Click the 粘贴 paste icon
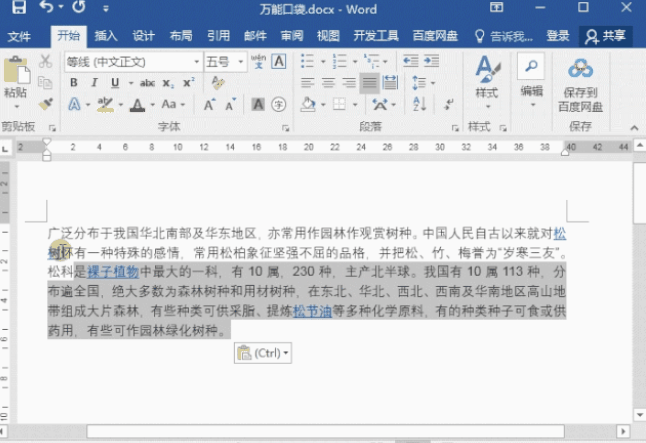The height and width of the screenshot is (443, 646). pyautogui.click(x=16, y=70)
